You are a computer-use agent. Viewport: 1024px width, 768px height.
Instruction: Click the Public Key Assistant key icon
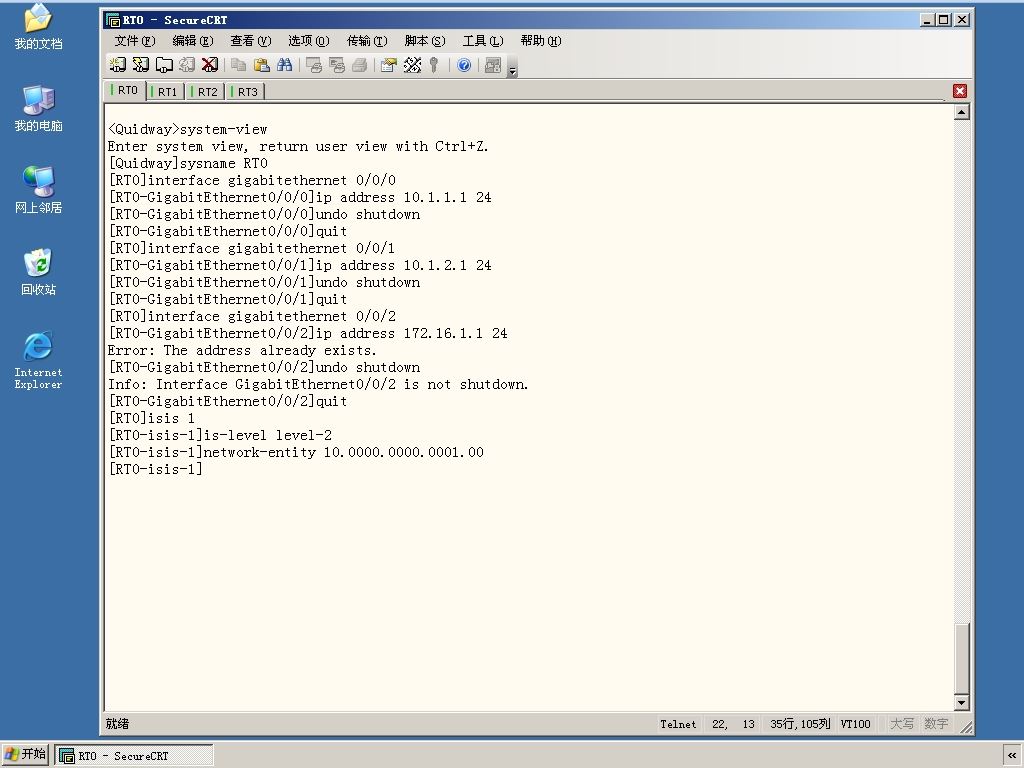[x=434, y=65]
